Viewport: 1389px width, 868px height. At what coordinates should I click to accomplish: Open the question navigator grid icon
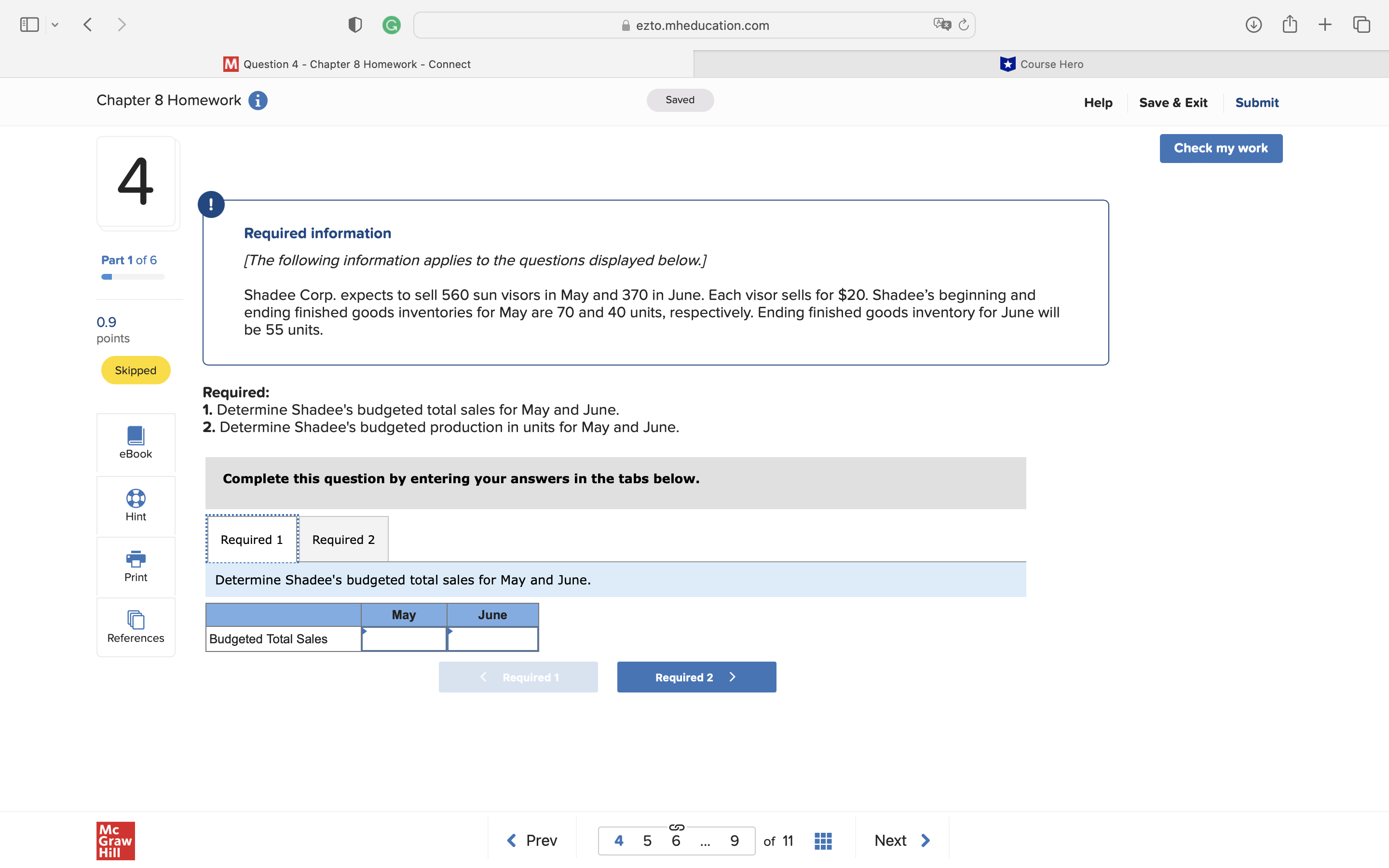pyautogui.click(x=822, y=839)
